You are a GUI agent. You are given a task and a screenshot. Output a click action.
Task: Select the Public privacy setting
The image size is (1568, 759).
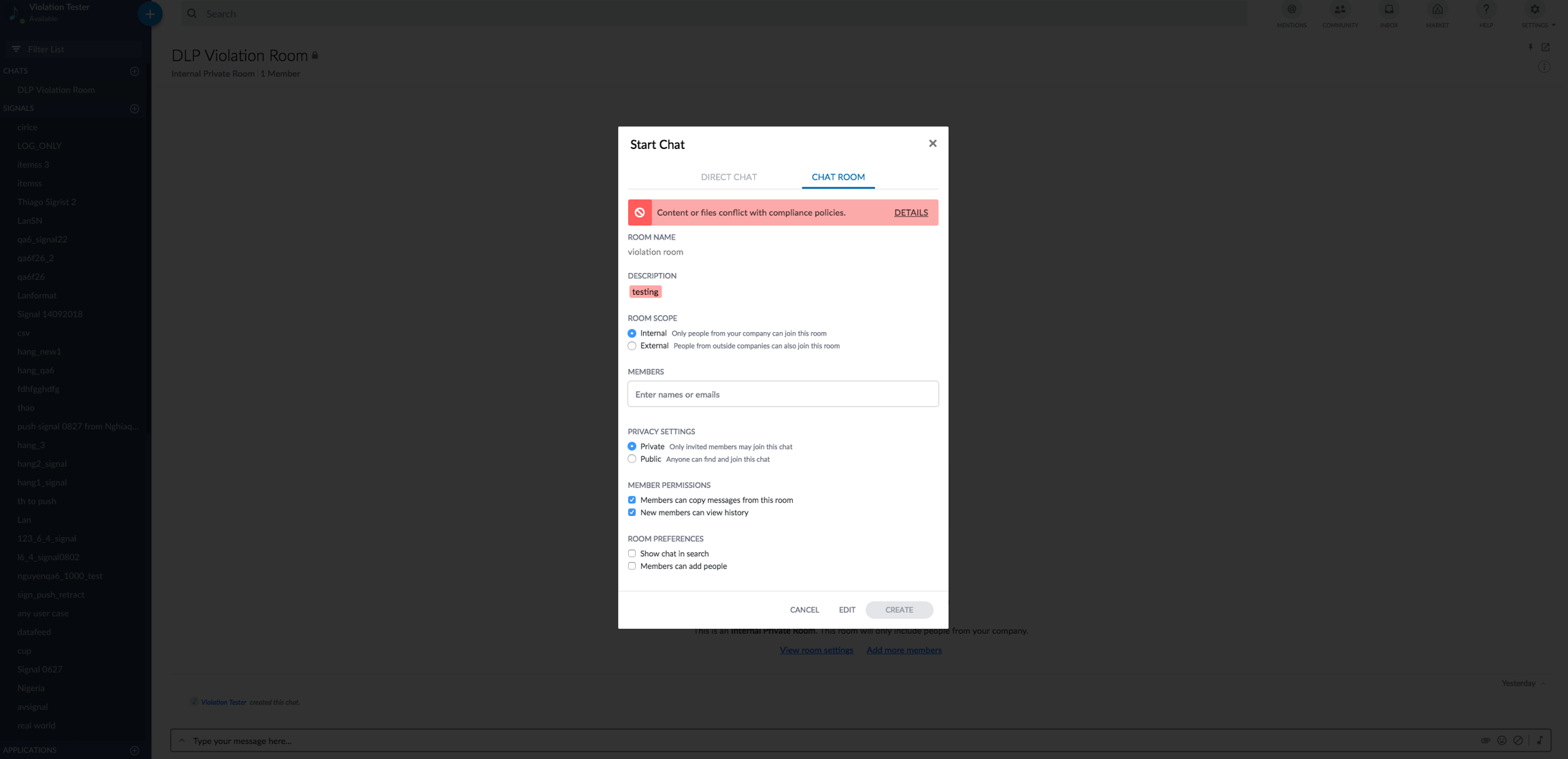632,459
